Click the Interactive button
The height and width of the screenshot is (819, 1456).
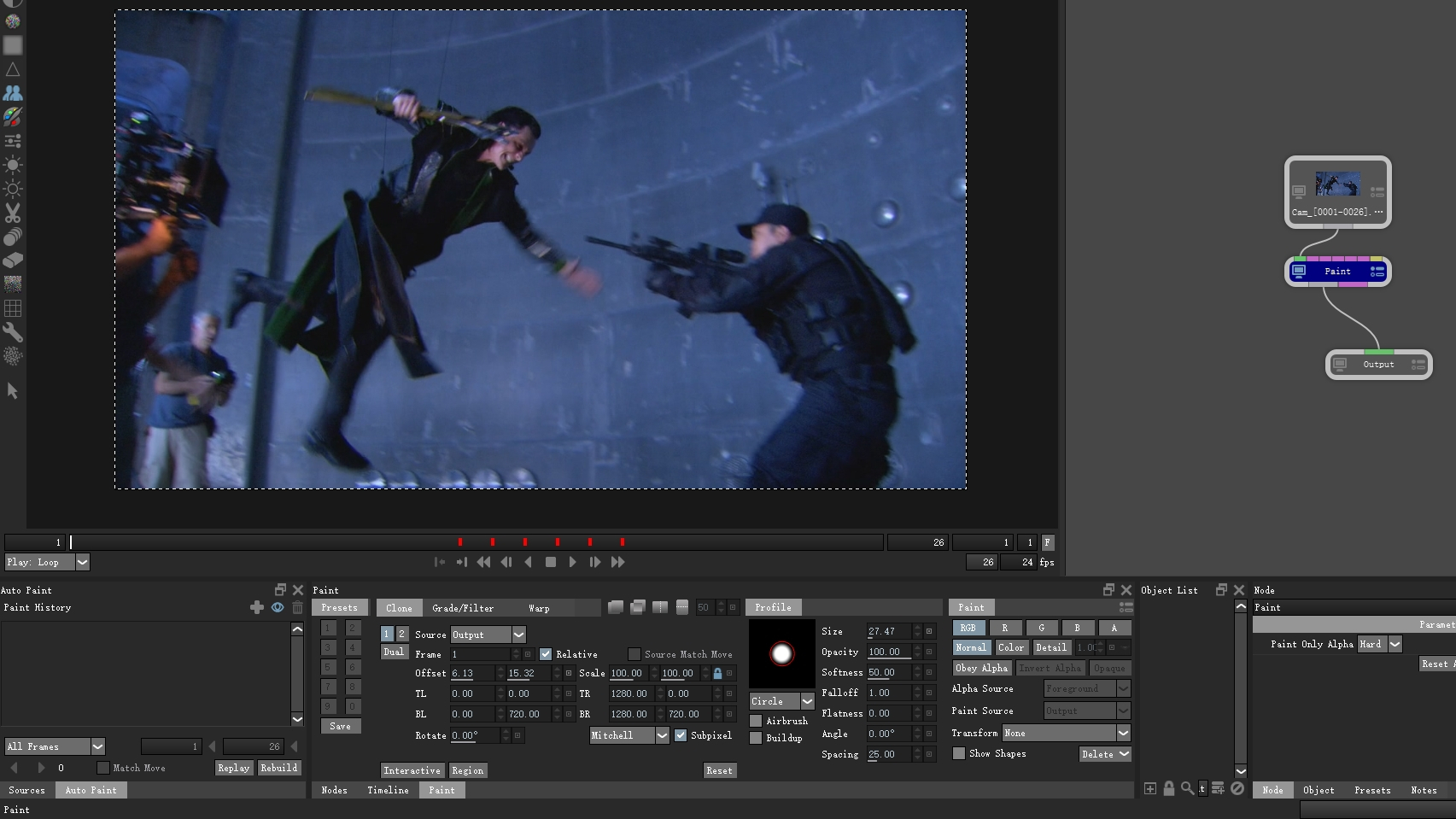[412, 770]
